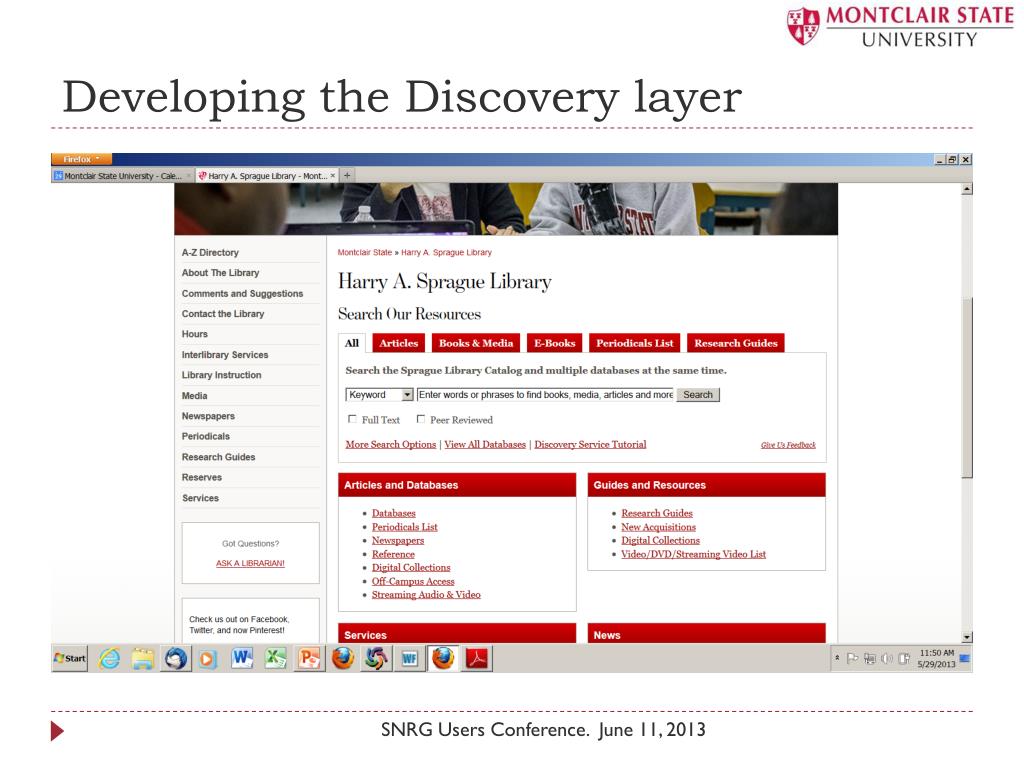Click the Give Us Feedback link
Image resolution: width=1024 pixels, height=768 pixels.
click(x=788, y=445)
